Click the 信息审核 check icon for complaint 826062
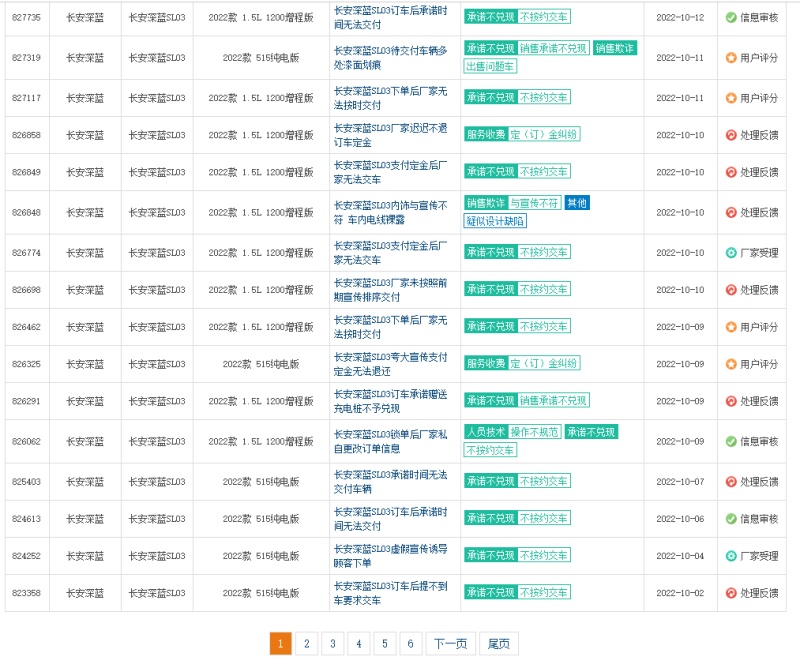This screenshot has height=668, width=800. point(731,441)
